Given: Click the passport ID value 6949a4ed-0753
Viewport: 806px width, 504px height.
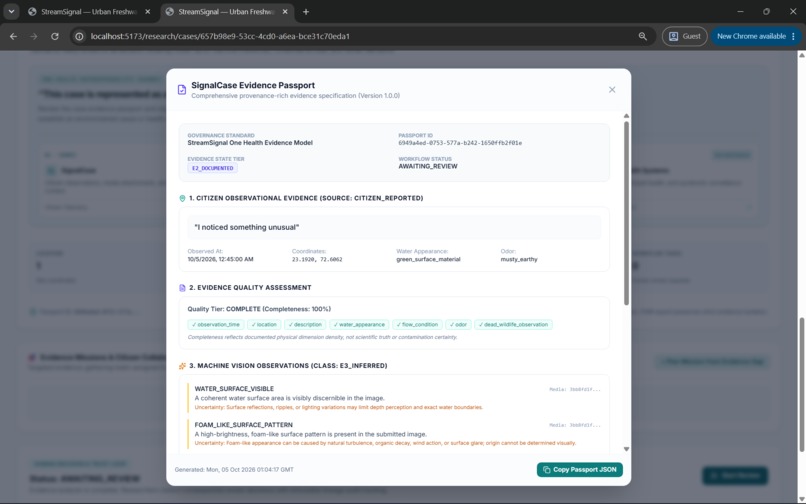Looking at the screenshot, I should pyautogui.click(x=460, y=143).
